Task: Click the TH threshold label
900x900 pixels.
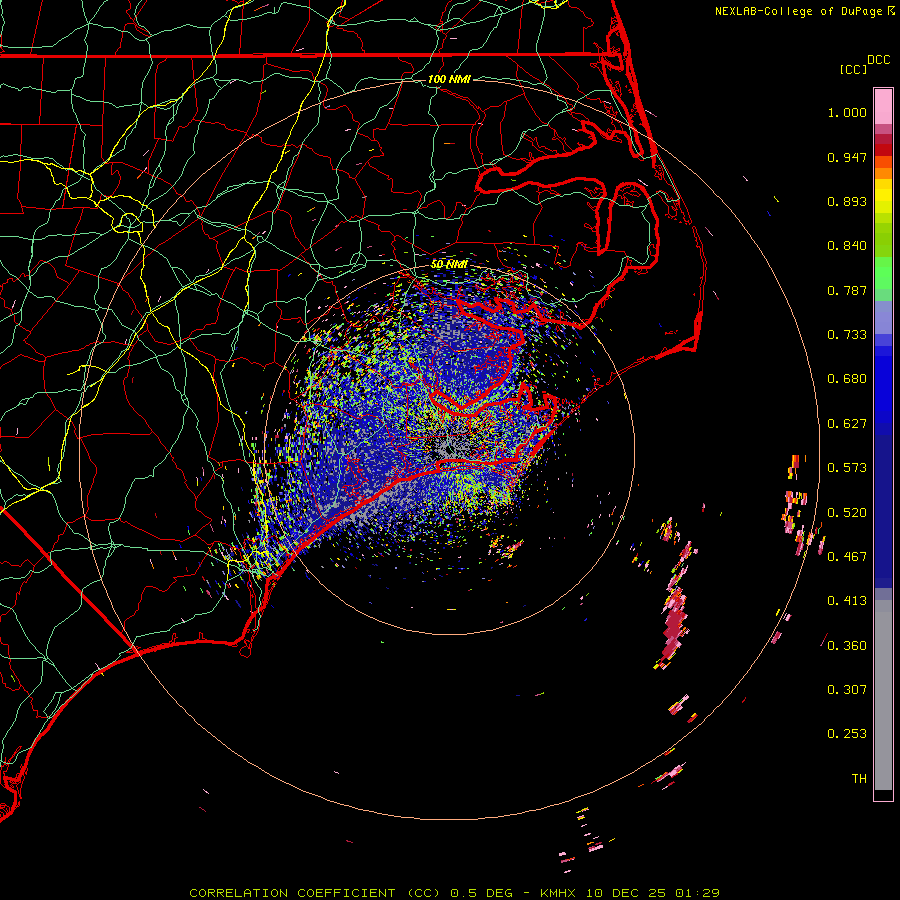Action: [859, 779]
